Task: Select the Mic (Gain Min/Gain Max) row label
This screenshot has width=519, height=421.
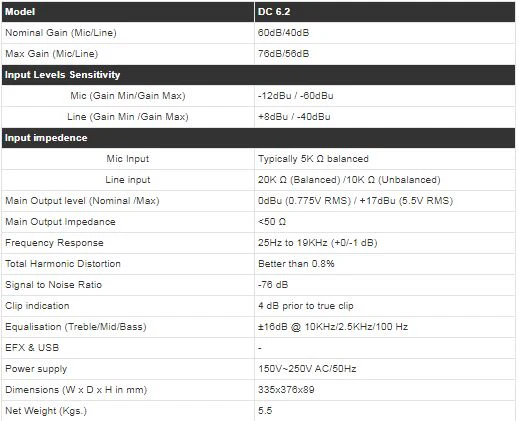Action: 128,96
